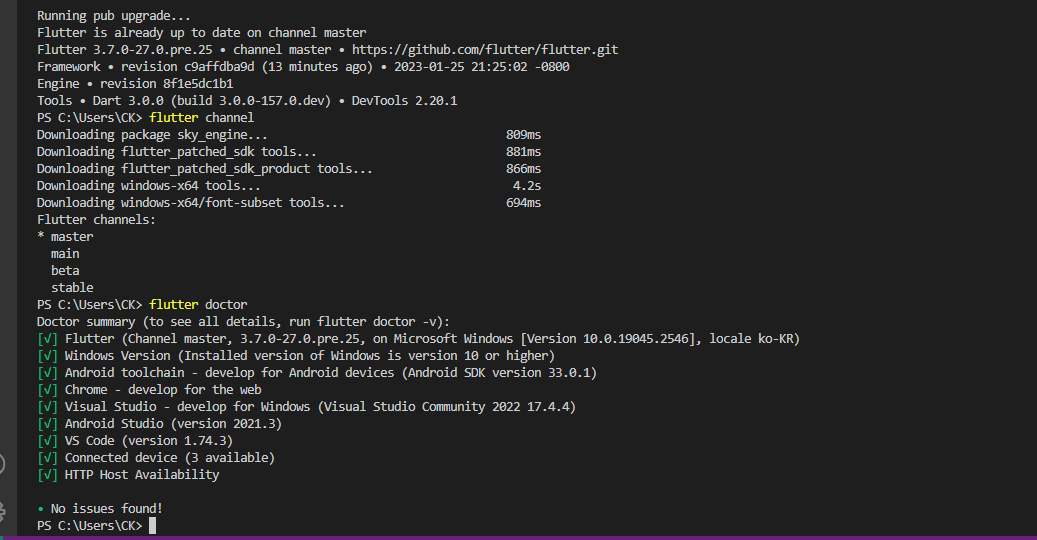The image size is (1037, 540).
Task: Click 'Downloading flutter_patched_sdk tools...' line
Action: coord(177,152)
